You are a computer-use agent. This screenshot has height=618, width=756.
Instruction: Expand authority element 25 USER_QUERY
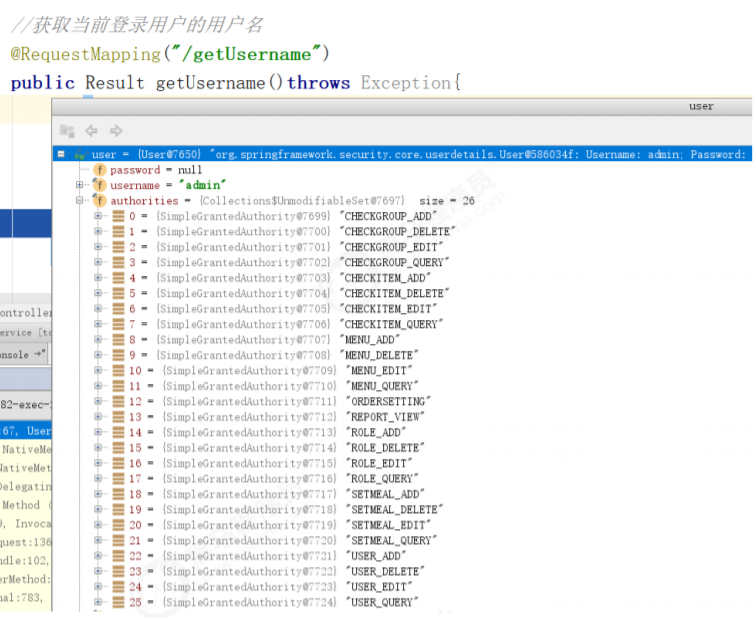coord(98,602)
